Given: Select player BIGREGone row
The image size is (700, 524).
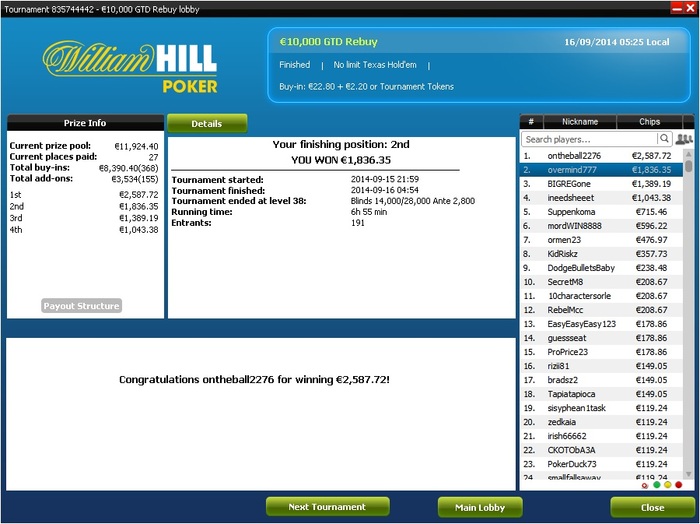Looking at the screenshot, I should pos(601,184).
